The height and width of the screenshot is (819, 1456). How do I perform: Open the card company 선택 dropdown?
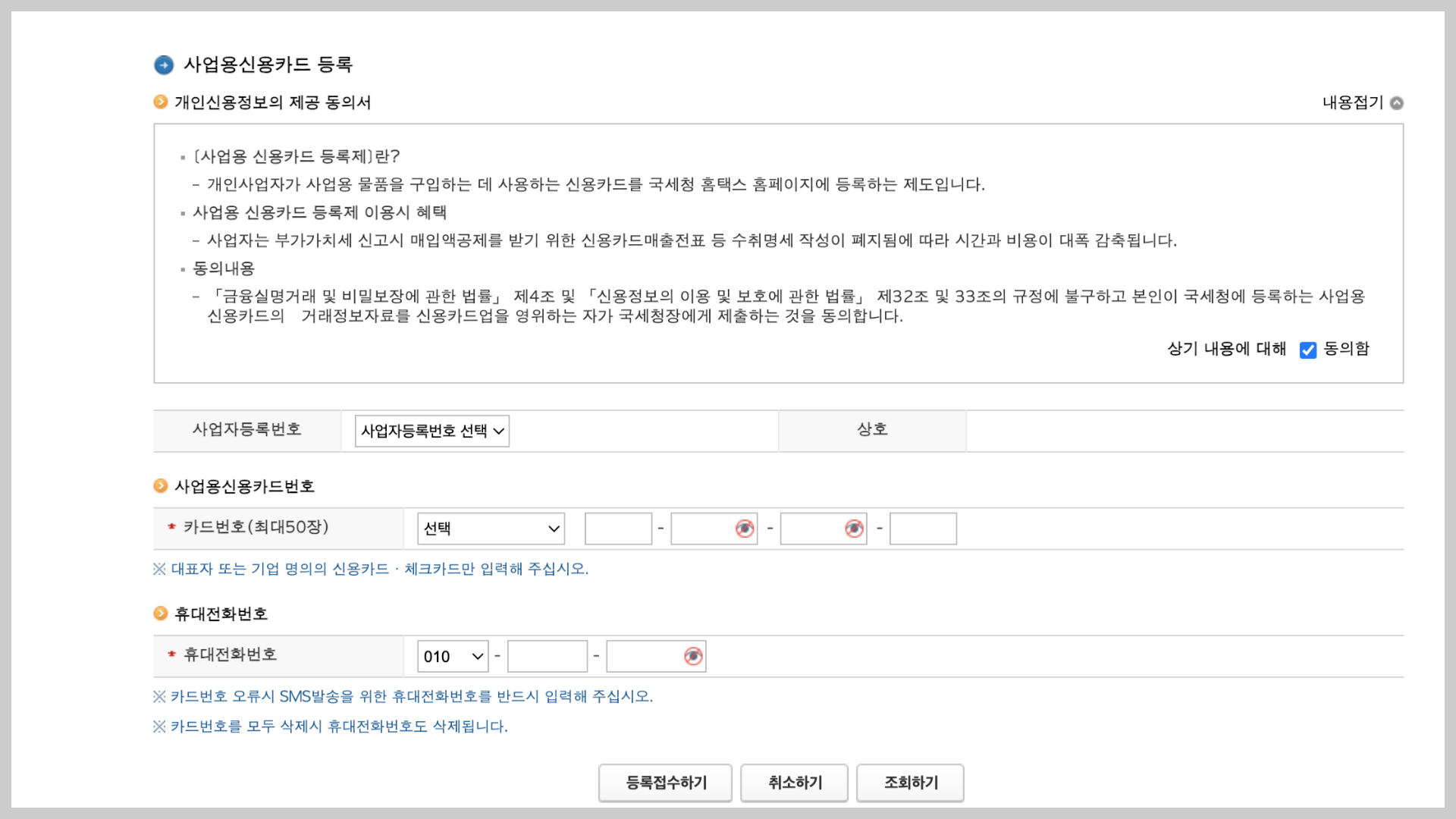coord(491,529)
